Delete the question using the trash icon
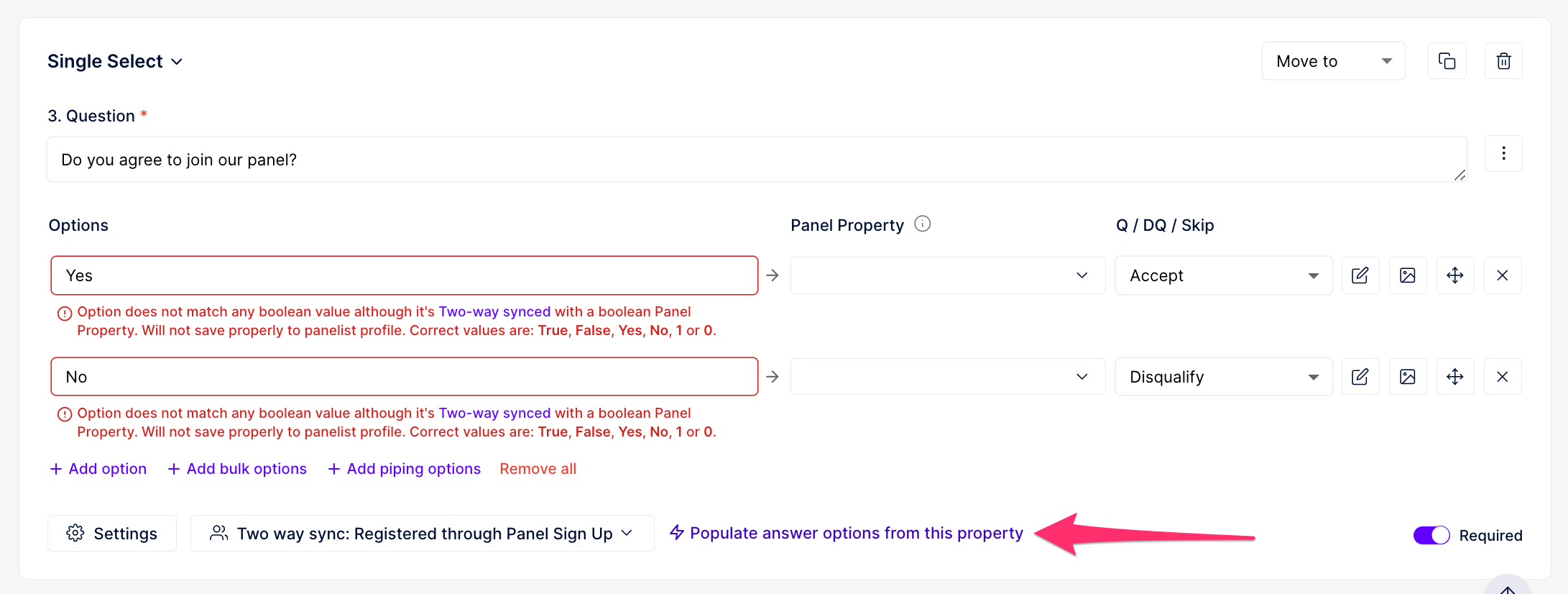1568x594 pixels. [x=1503, y=61]
